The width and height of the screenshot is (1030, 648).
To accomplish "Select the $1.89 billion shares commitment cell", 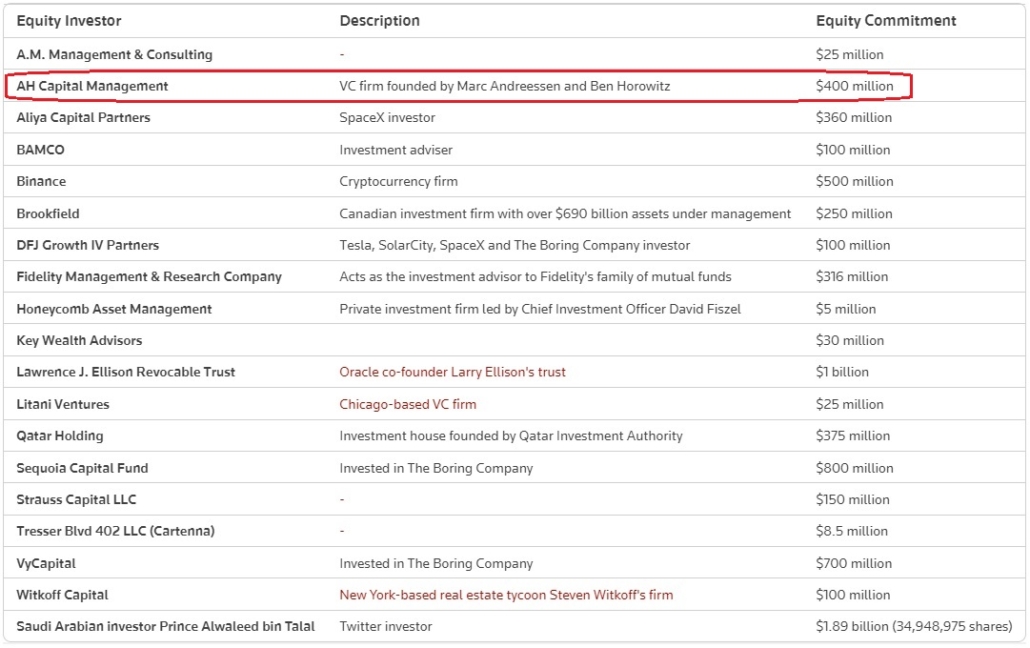I will 913,626.
